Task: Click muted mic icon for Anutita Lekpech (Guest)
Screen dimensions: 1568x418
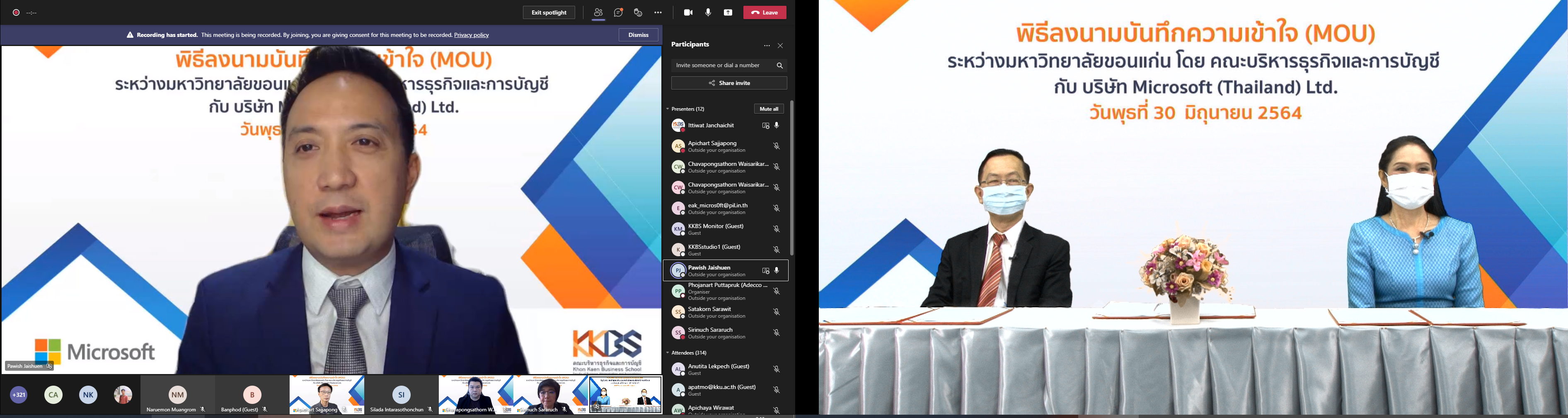Action: click(x=777, y=369)
